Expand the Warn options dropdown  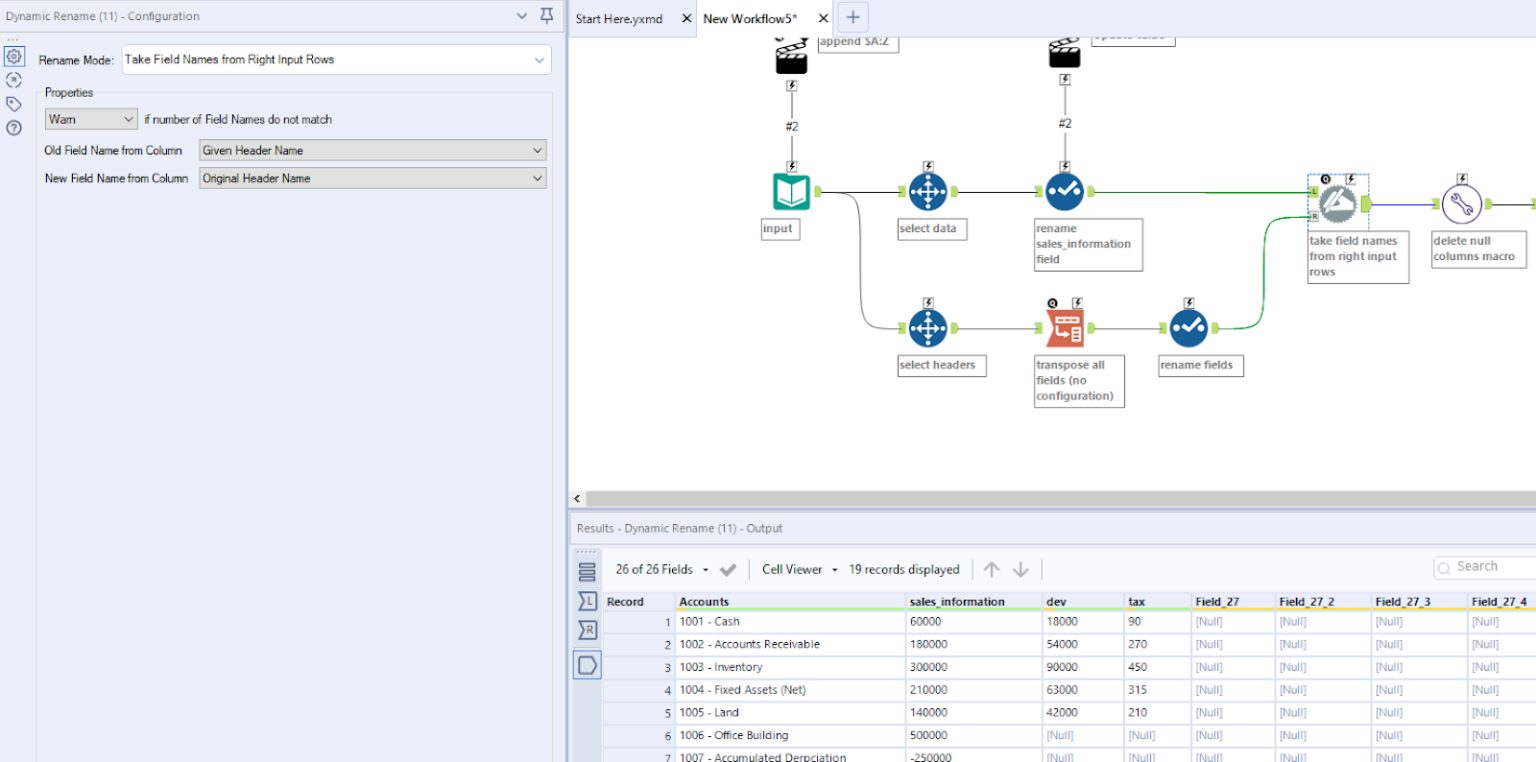90,119
